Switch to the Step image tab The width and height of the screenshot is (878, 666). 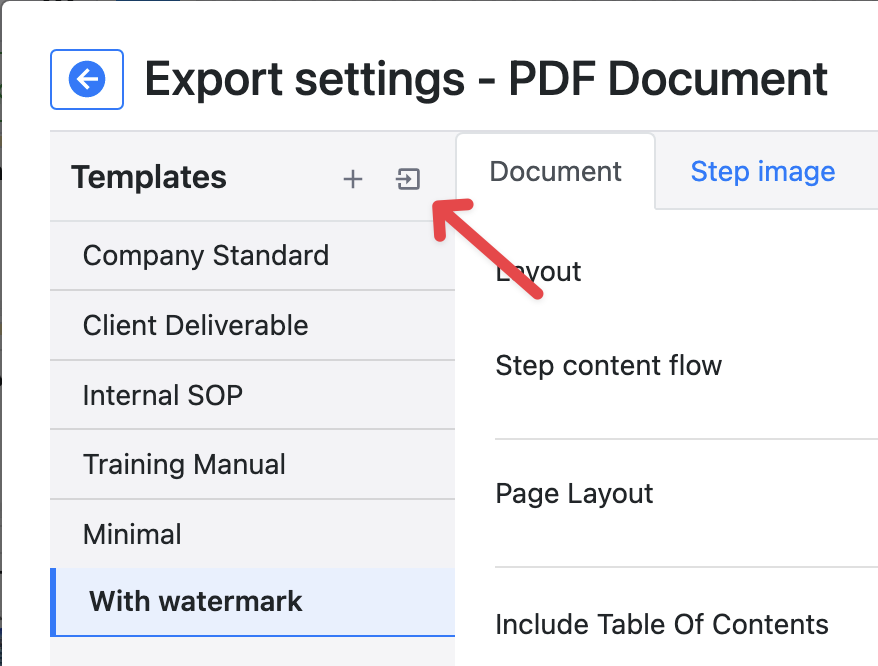762,171
